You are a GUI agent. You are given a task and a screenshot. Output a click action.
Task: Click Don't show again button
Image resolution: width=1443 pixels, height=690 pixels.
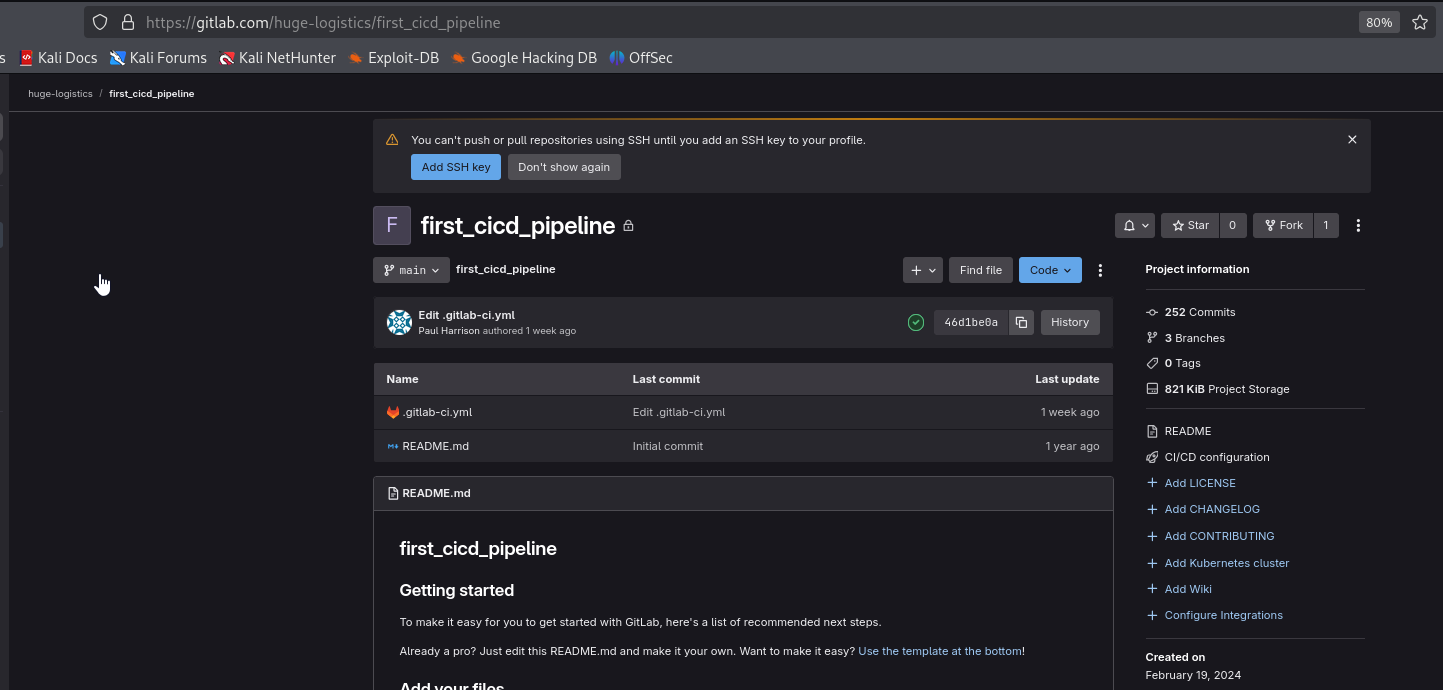[564, 167]
